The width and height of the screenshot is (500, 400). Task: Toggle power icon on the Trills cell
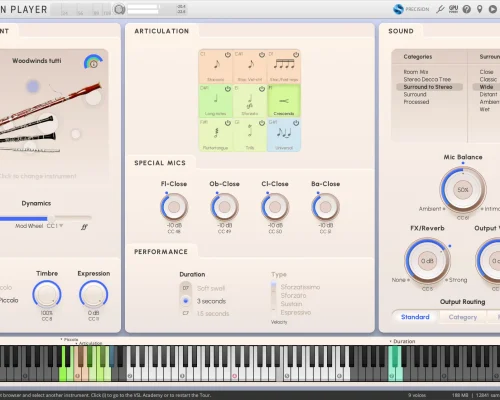pos(262,123)
